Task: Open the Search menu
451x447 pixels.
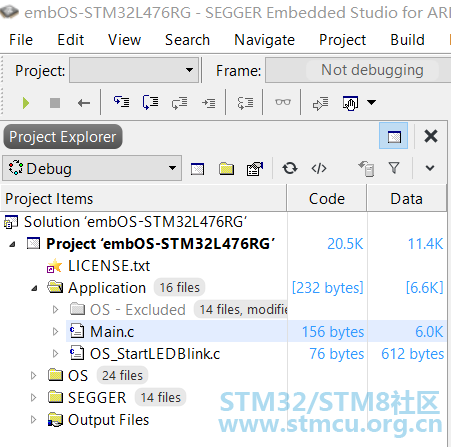Action: pyautogui.click(x=187, y=40)
